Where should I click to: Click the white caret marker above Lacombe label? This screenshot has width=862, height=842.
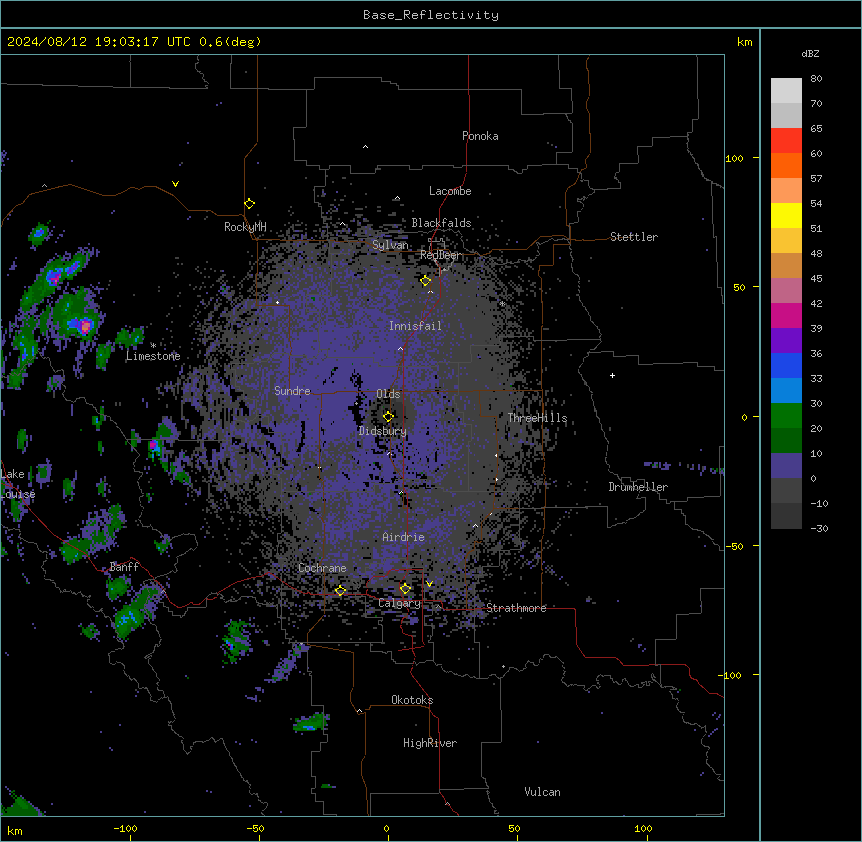(397, 198)
